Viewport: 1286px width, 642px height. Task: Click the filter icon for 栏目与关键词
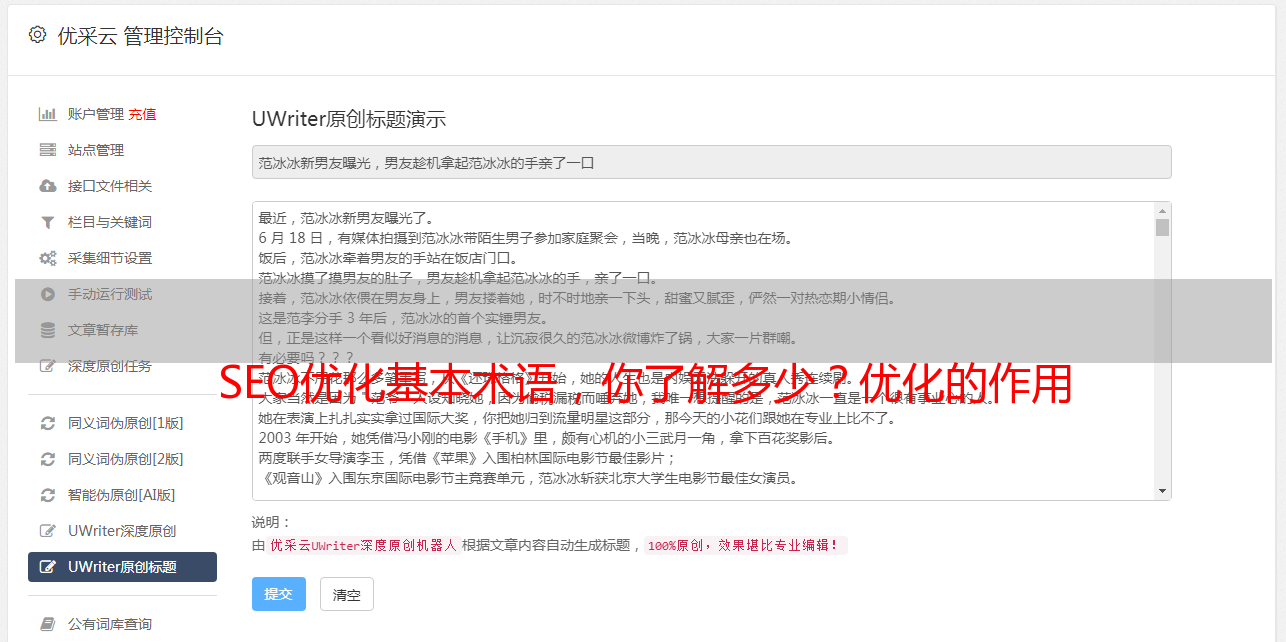pos(47,222)
